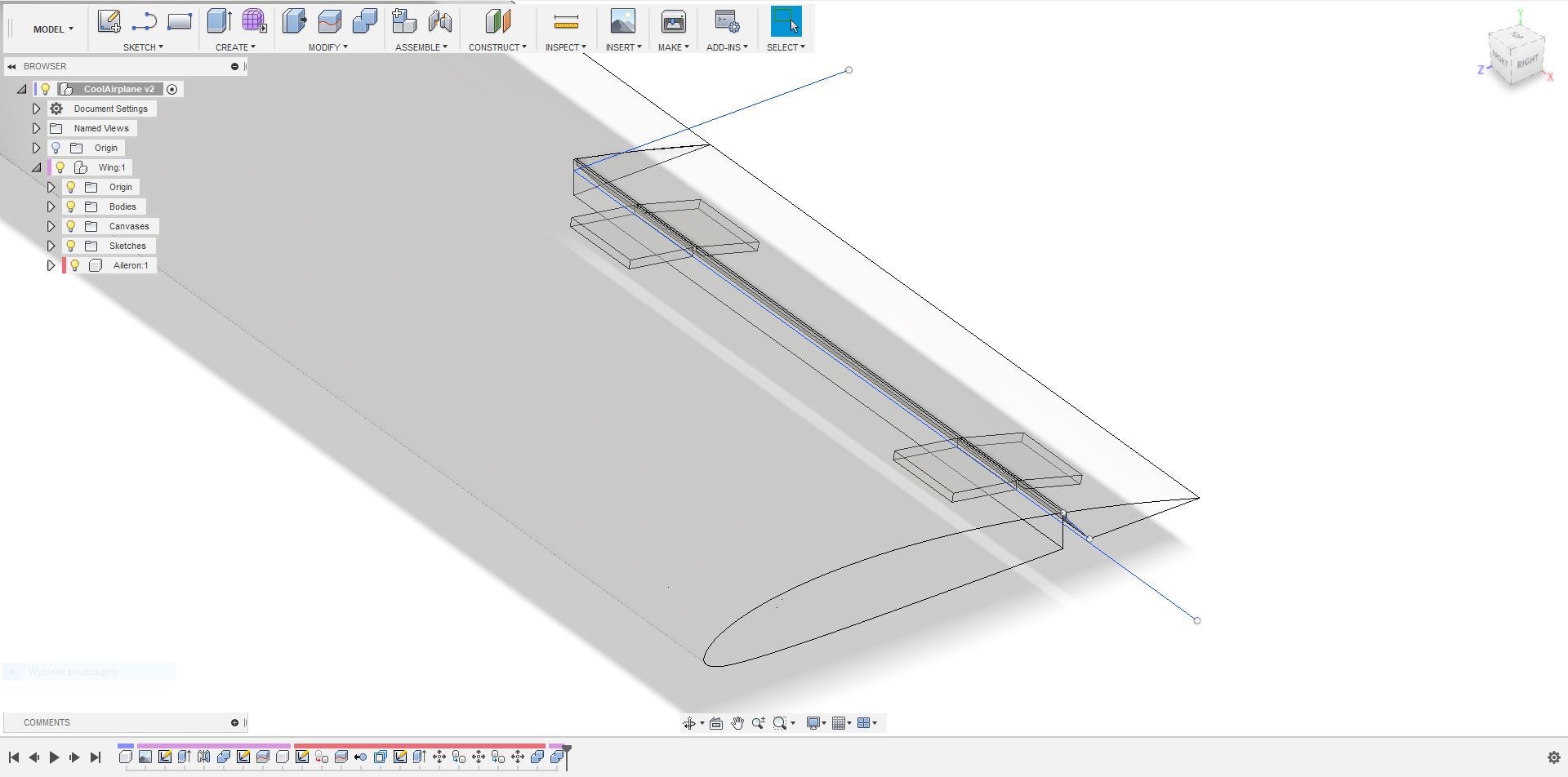1568x777 pixels.
Task: Toggle visibility bulb of Canvases folder
Action: pyautogui.click(x=71, y=226)
